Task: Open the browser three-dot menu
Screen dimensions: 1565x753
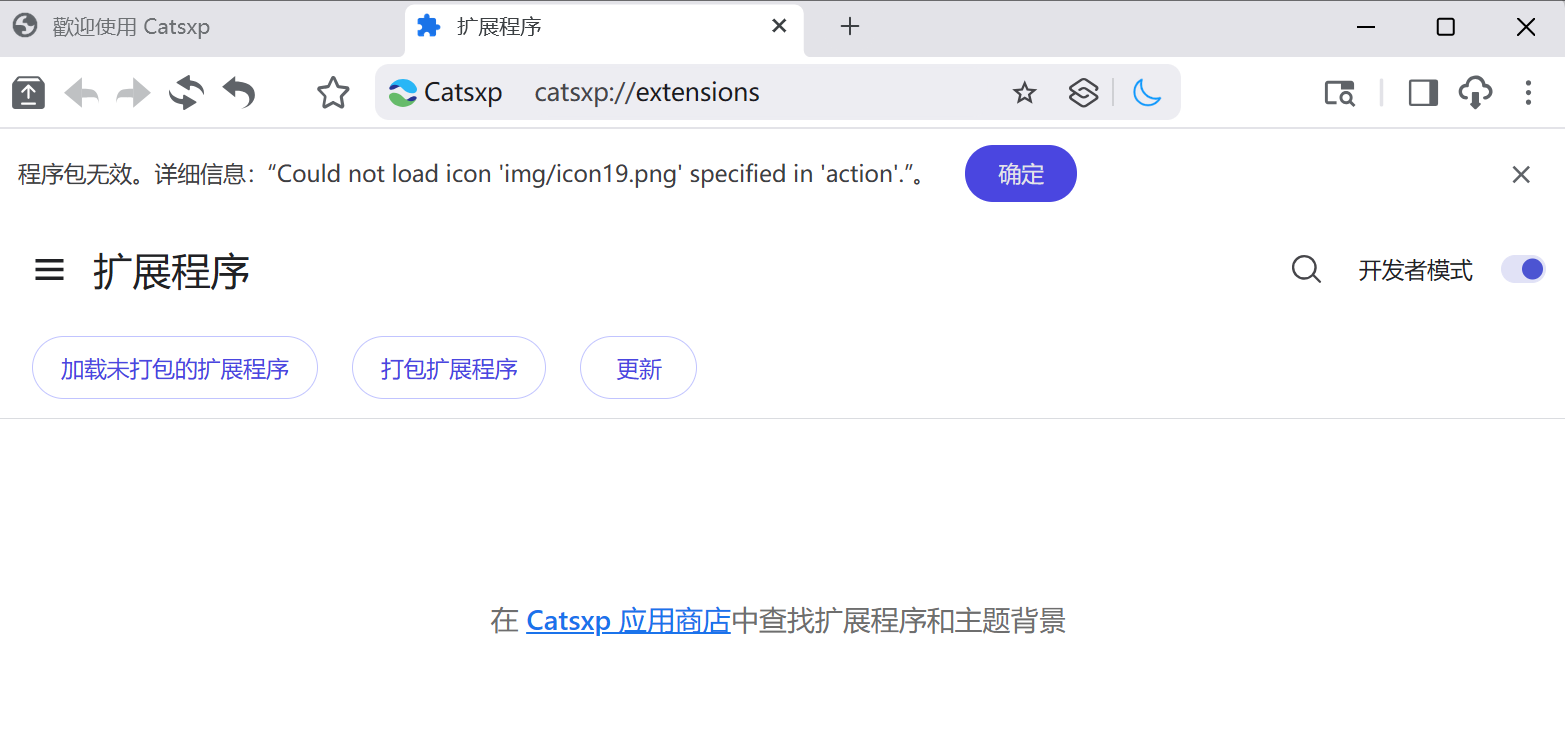Action: click(1528, 93)
